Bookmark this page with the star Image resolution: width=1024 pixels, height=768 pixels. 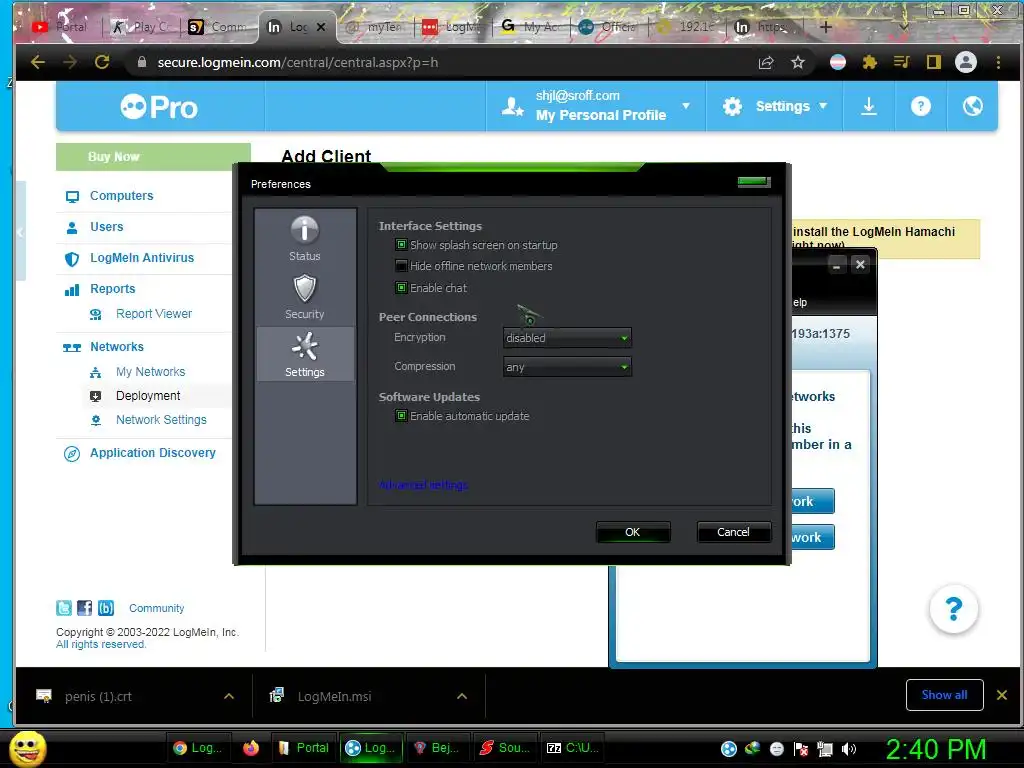click(797, 62)
